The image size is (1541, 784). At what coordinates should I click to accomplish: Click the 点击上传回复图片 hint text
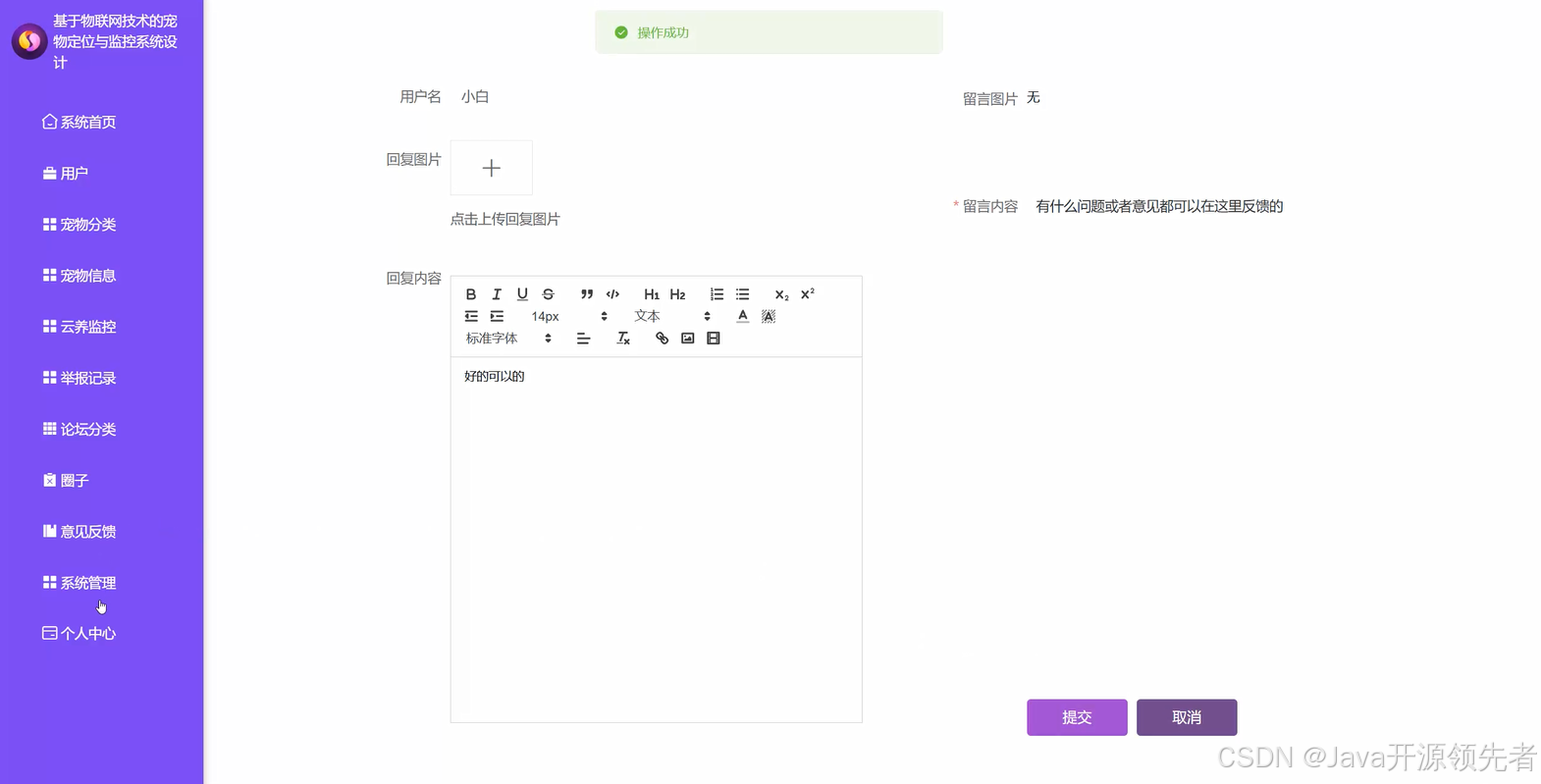pos(505,219)
